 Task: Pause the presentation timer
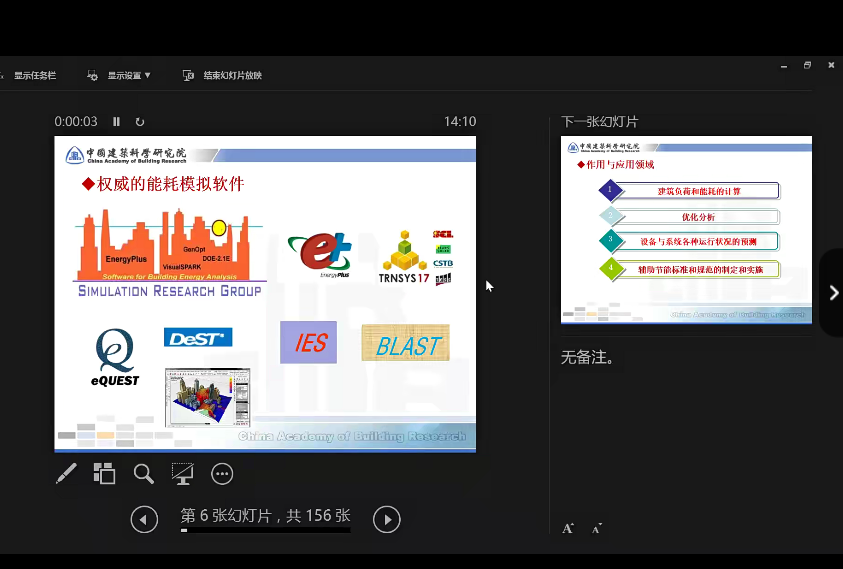pos(116,122)
